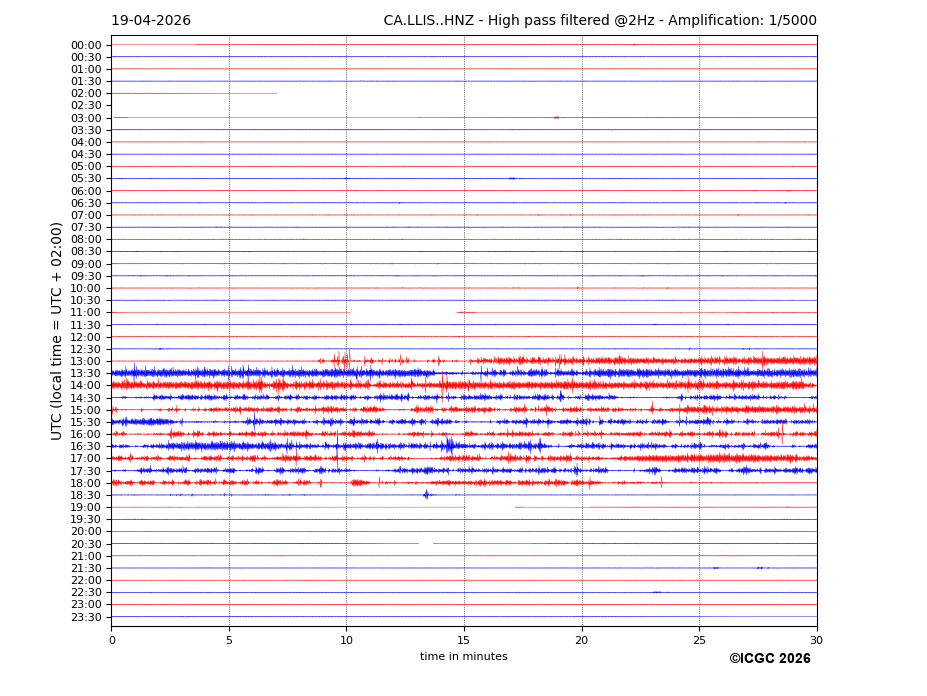Select the 13:00 time row label
This screenshot has width=927, height=696.
click(x=85, y=361)
